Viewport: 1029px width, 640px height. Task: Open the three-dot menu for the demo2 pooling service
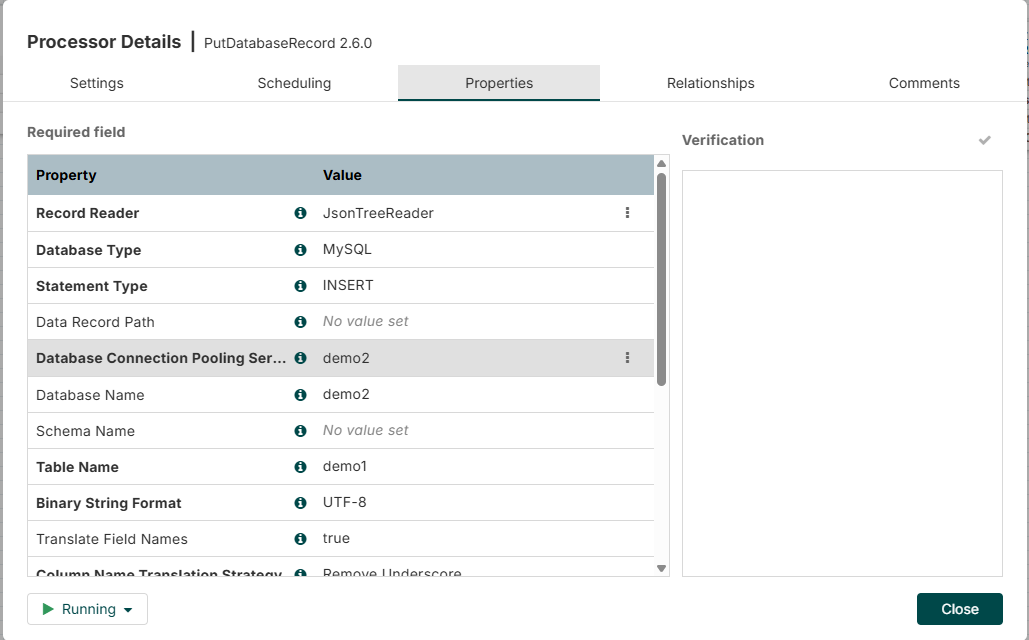627,358
